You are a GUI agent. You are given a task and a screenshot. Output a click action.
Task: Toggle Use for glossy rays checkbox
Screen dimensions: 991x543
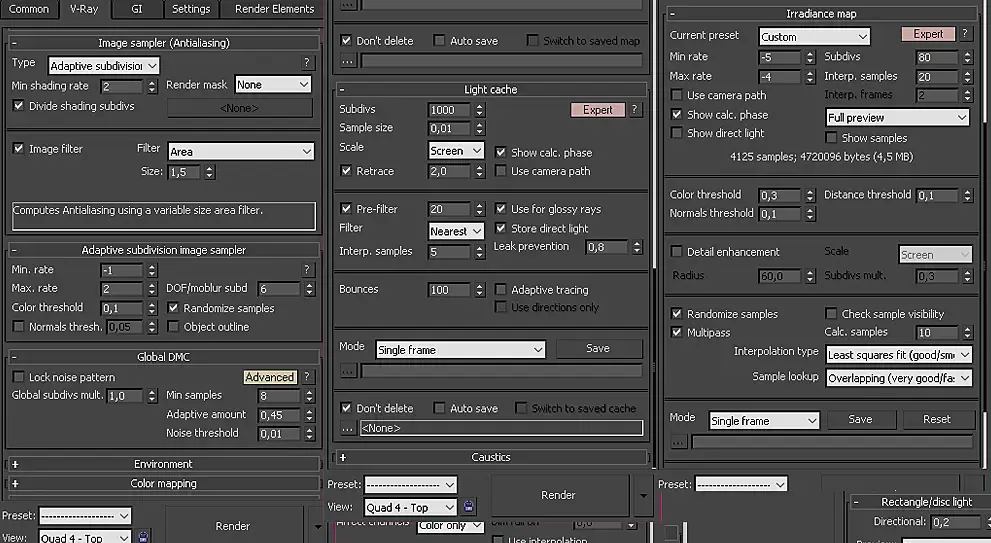(501, 209)
